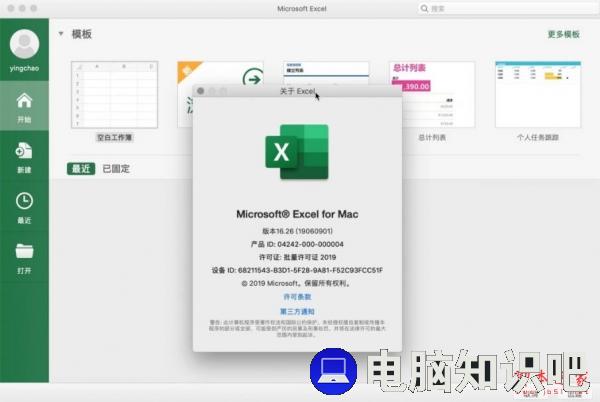This screenshot has height=402, width=600.
Task: Show the 最近 recent clock icon
Action: point(24,201)
